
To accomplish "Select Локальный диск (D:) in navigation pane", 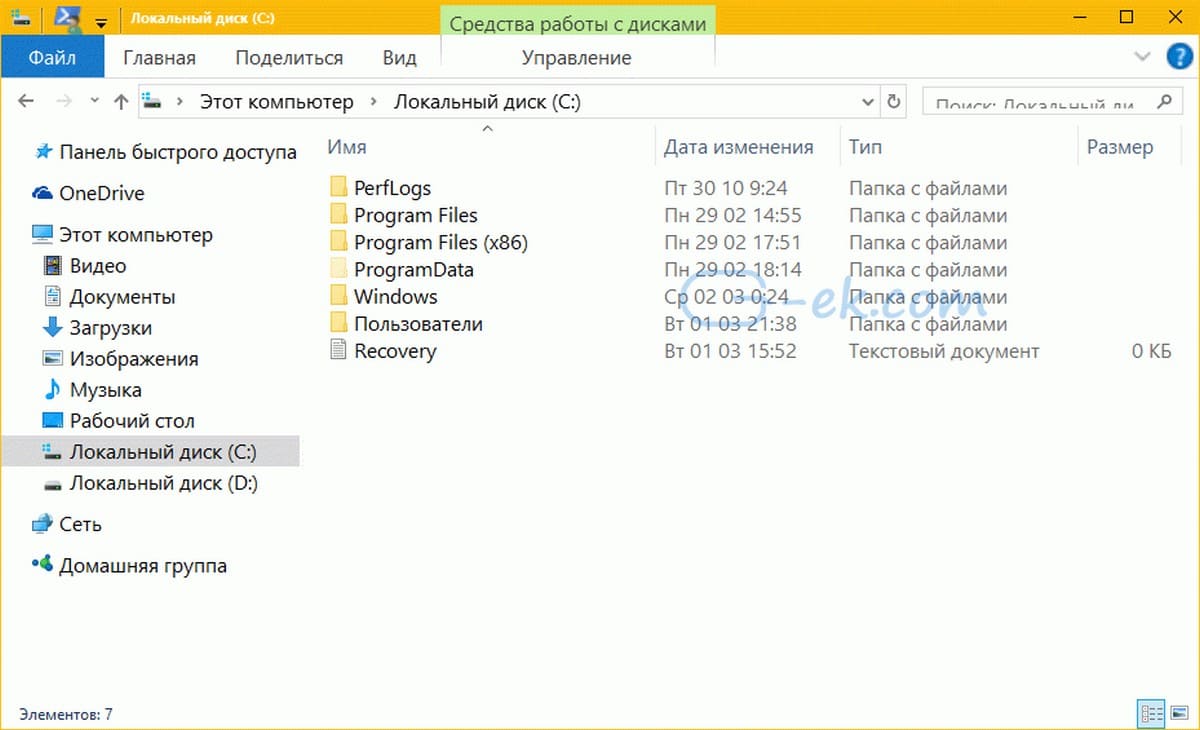I will click(x=163, y=483).
